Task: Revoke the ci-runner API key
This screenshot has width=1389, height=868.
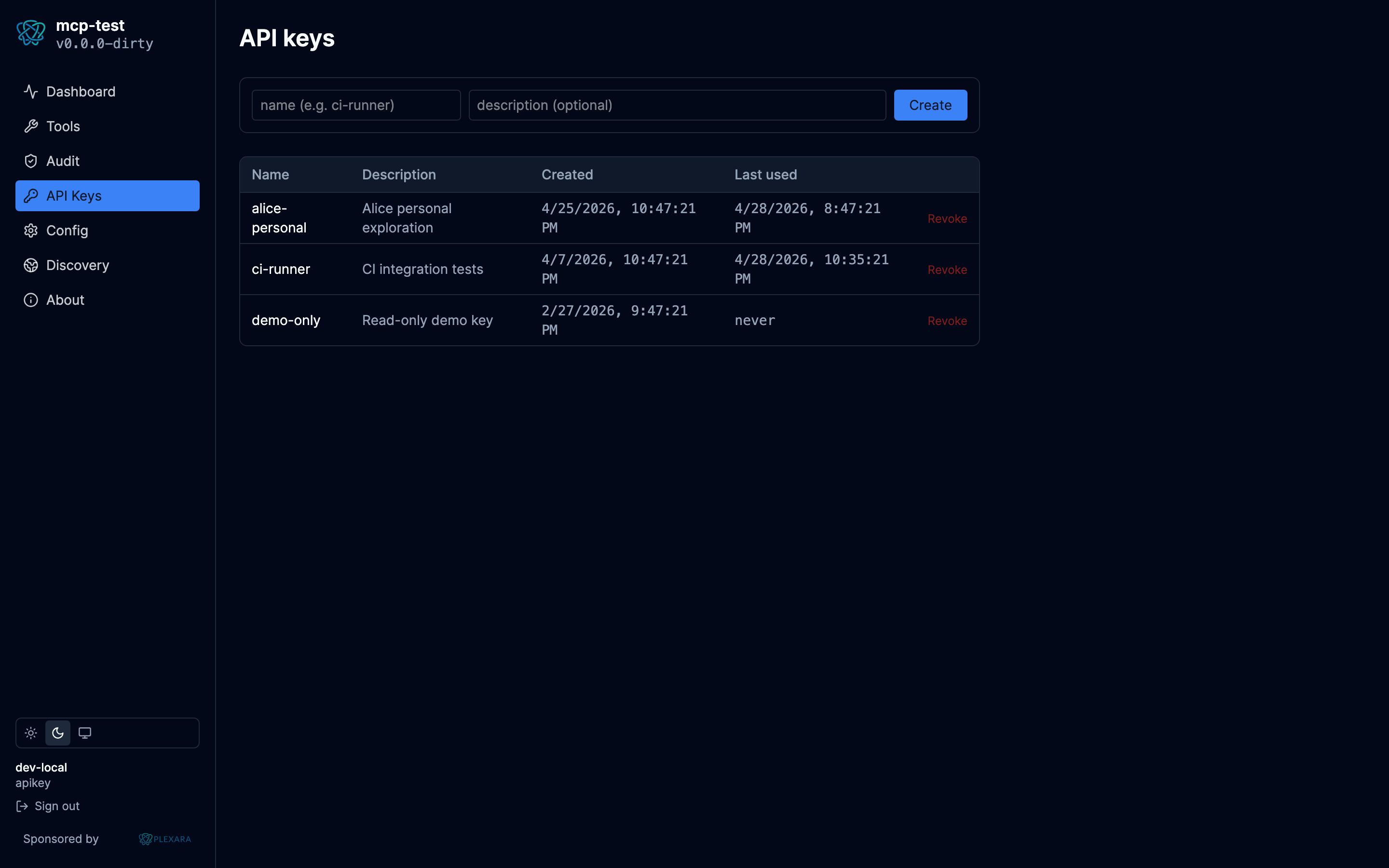Action: pyautogui.click(x=946, y=269)
